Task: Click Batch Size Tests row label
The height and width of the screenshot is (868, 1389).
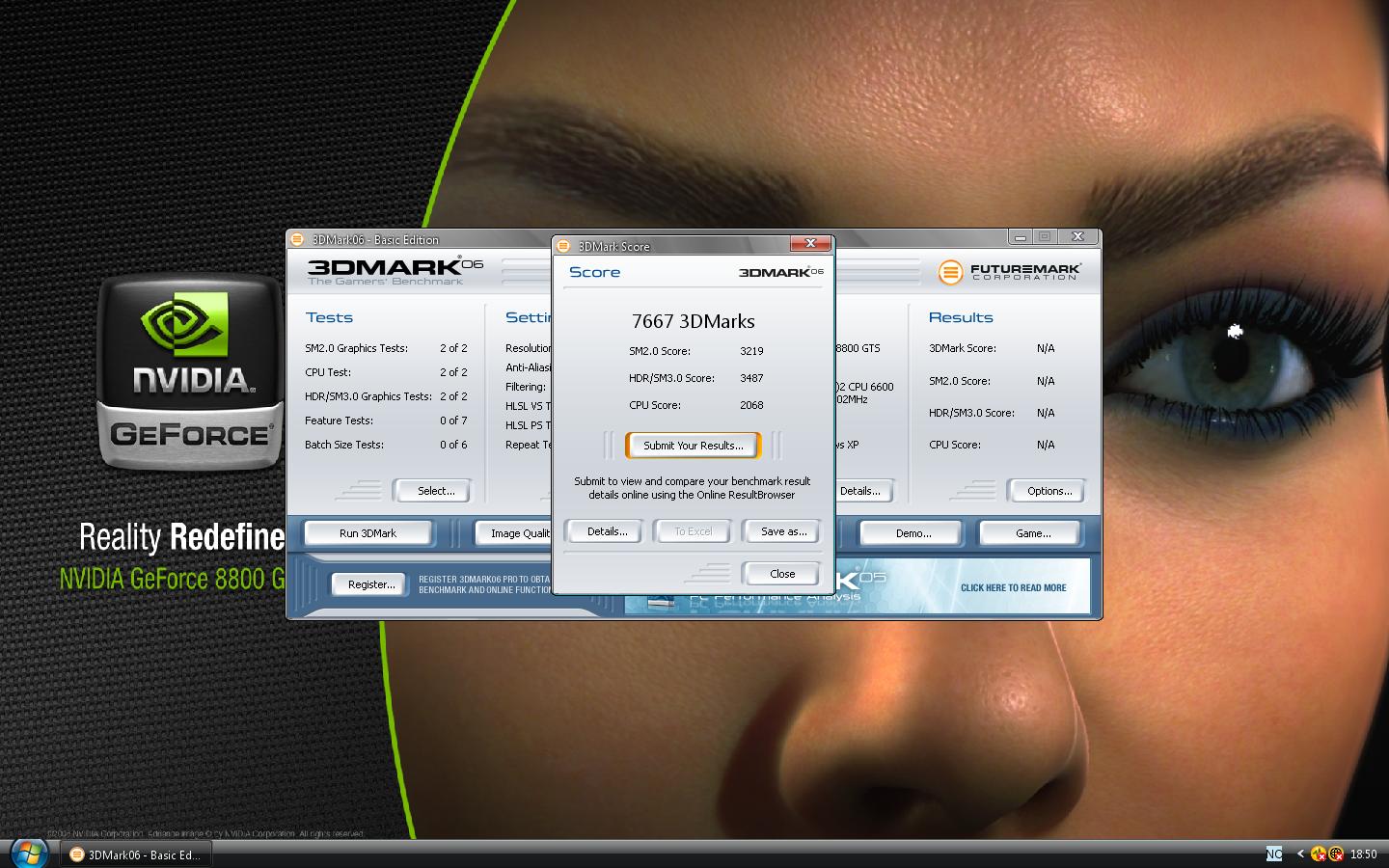Action: (344, 445)
